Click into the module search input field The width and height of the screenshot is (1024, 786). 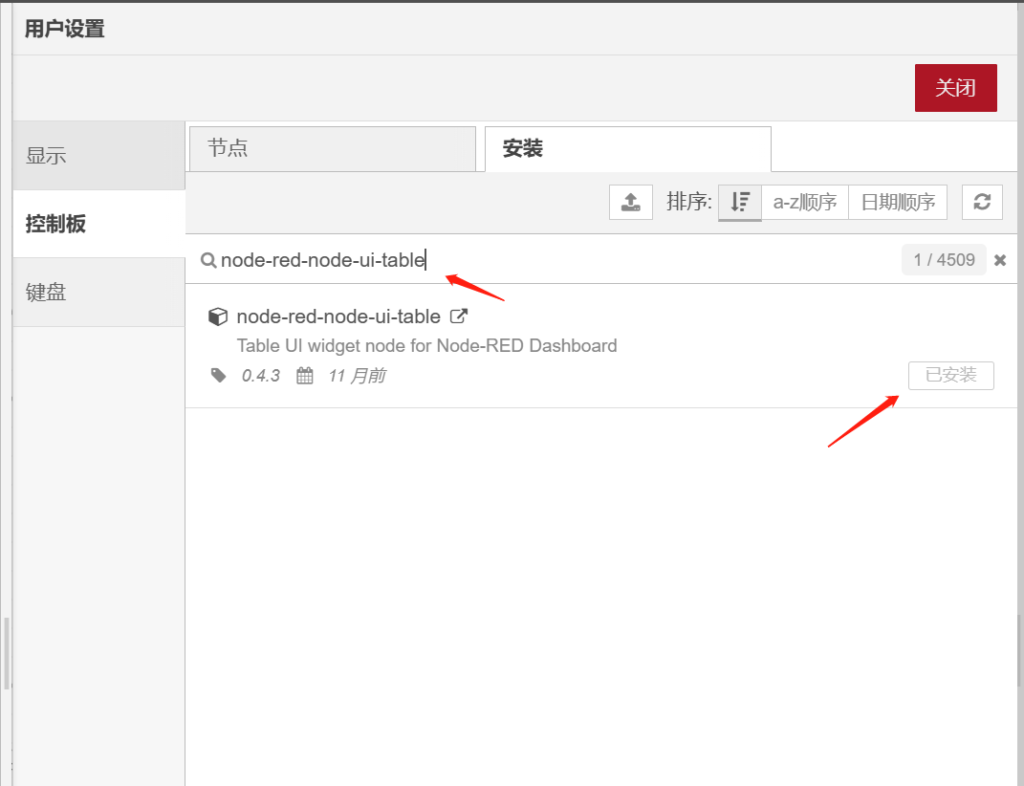[x=550, y=261]
